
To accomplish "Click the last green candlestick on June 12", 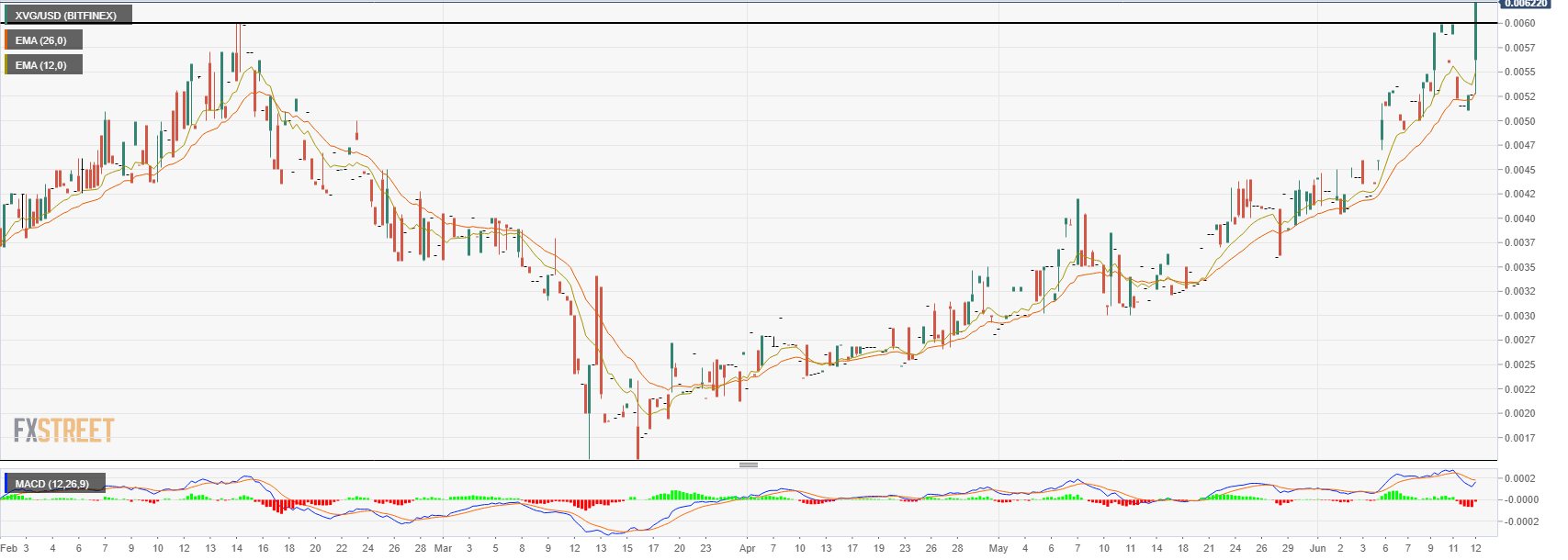I will pyautogui.click(x=1475, y=32).
